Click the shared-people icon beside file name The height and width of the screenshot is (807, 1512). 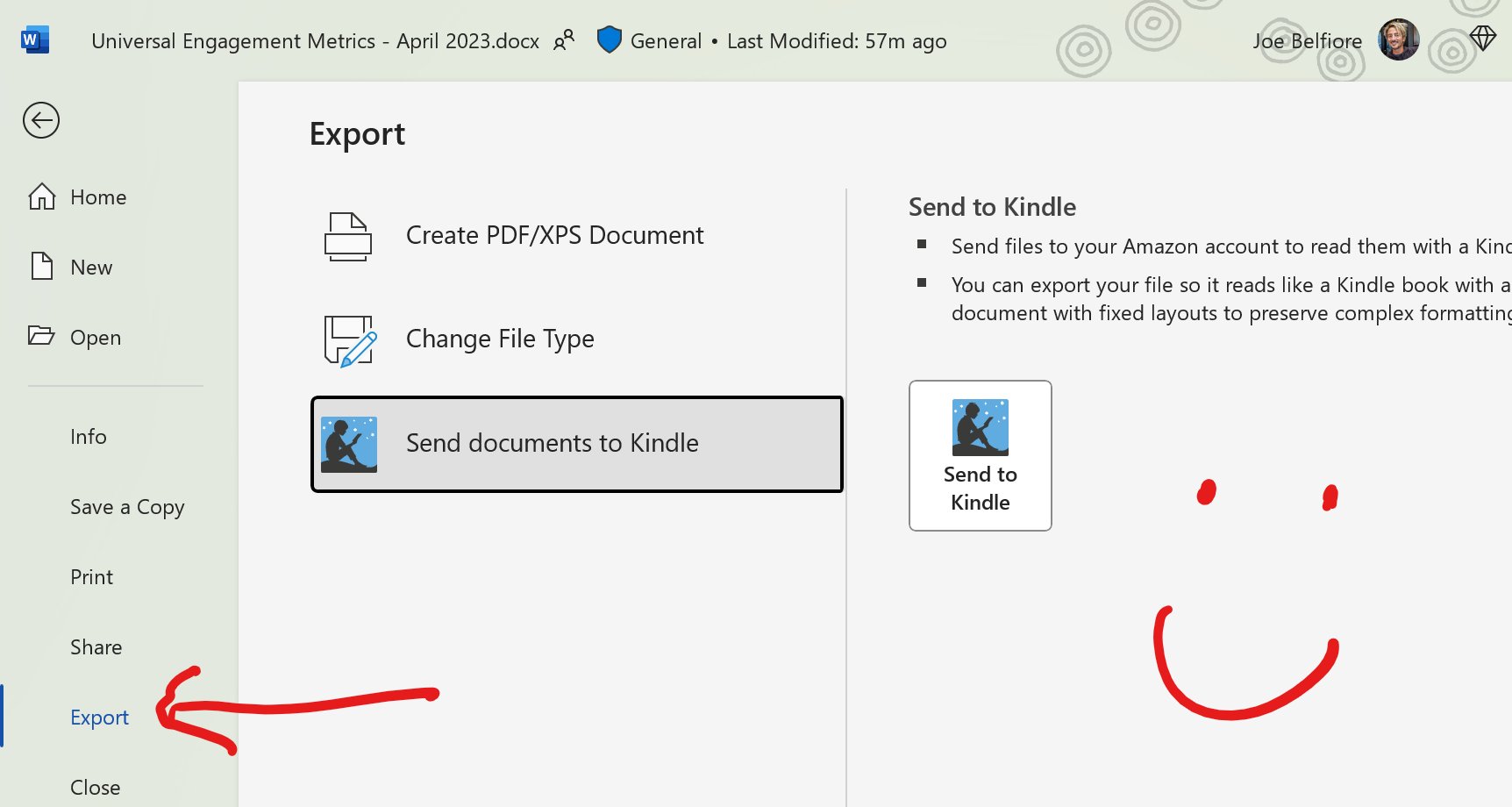pyautogui.click(x=564, y=40)
